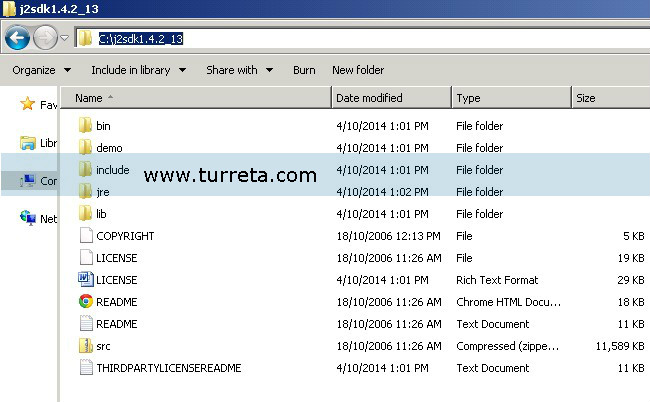Click the COPYRIGHT file name

(125, 236)
